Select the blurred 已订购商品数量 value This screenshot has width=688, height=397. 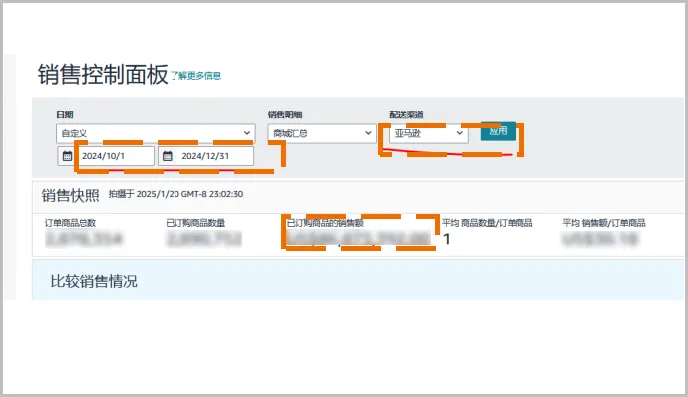204,239
